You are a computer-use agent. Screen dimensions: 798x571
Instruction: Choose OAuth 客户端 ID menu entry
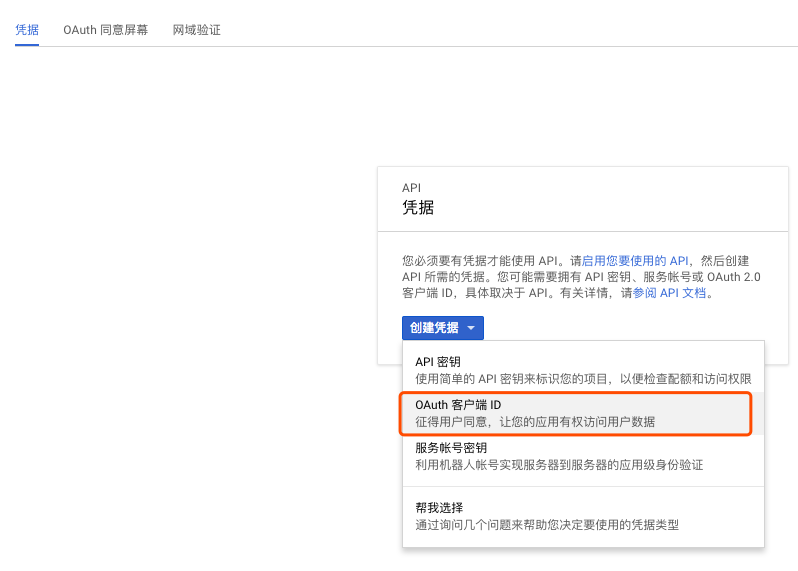point(458,405)
